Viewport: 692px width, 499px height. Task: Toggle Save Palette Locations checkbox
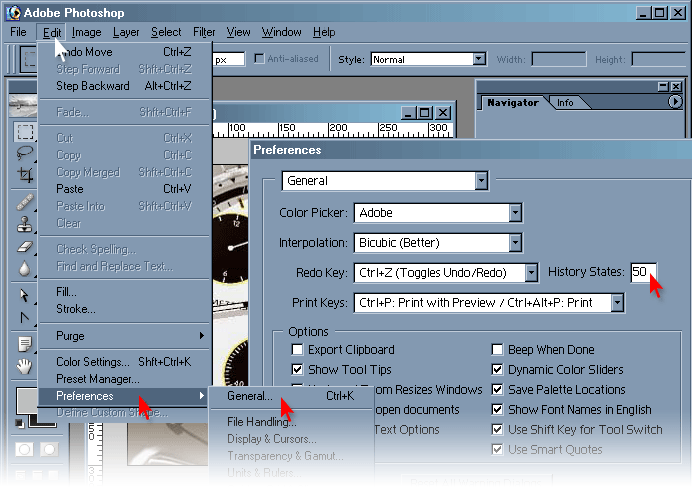point(497,390)
